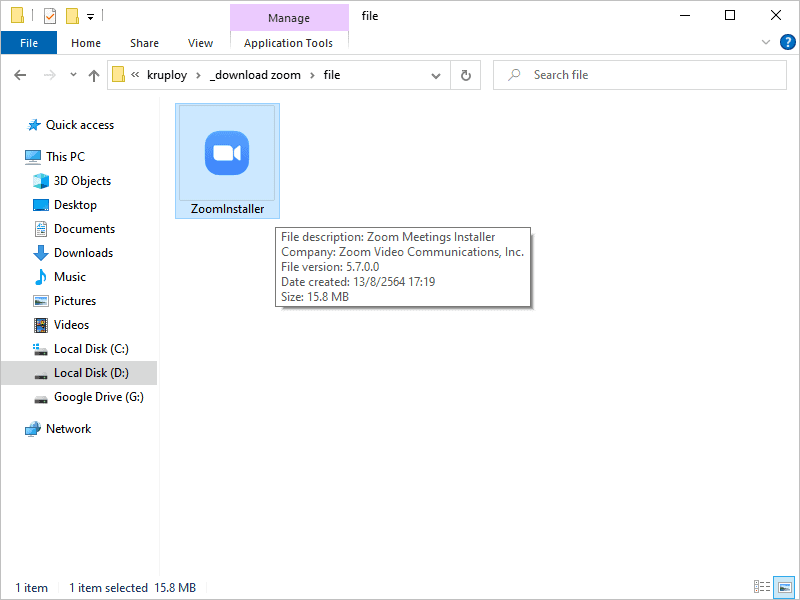The width and height of the screenshot is (800, 600).
Task: Click the refresh icon in address bar
Action: point(465,74)
